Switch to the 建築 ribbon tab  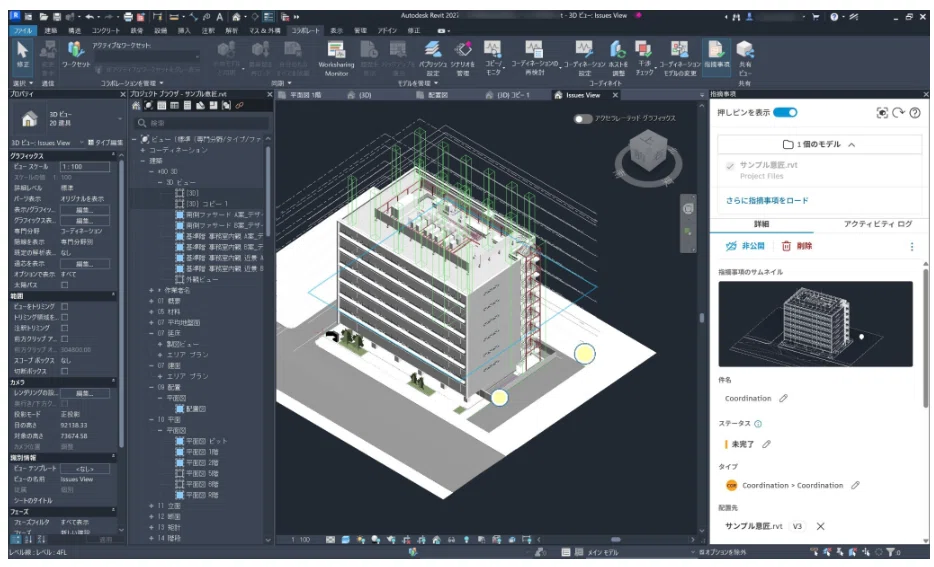[x=51, y=30]
